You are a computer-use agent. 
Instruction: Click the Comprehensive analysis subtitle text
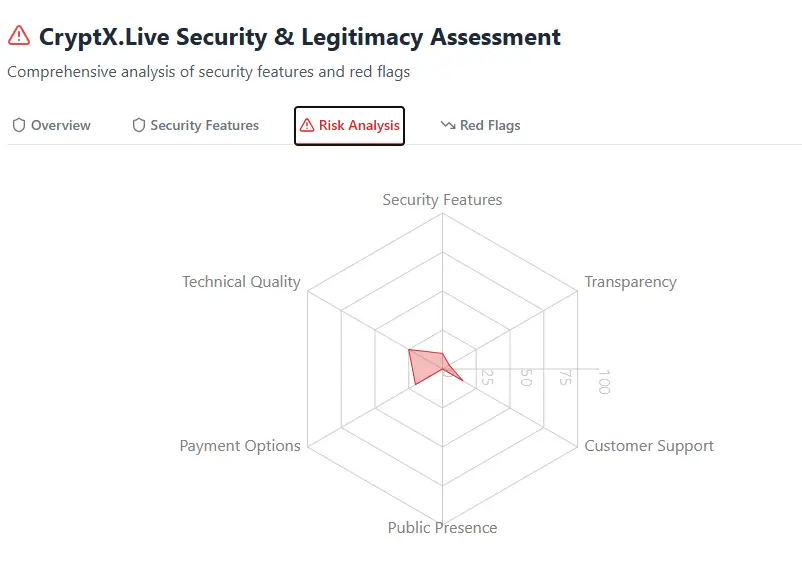point(208,72)
